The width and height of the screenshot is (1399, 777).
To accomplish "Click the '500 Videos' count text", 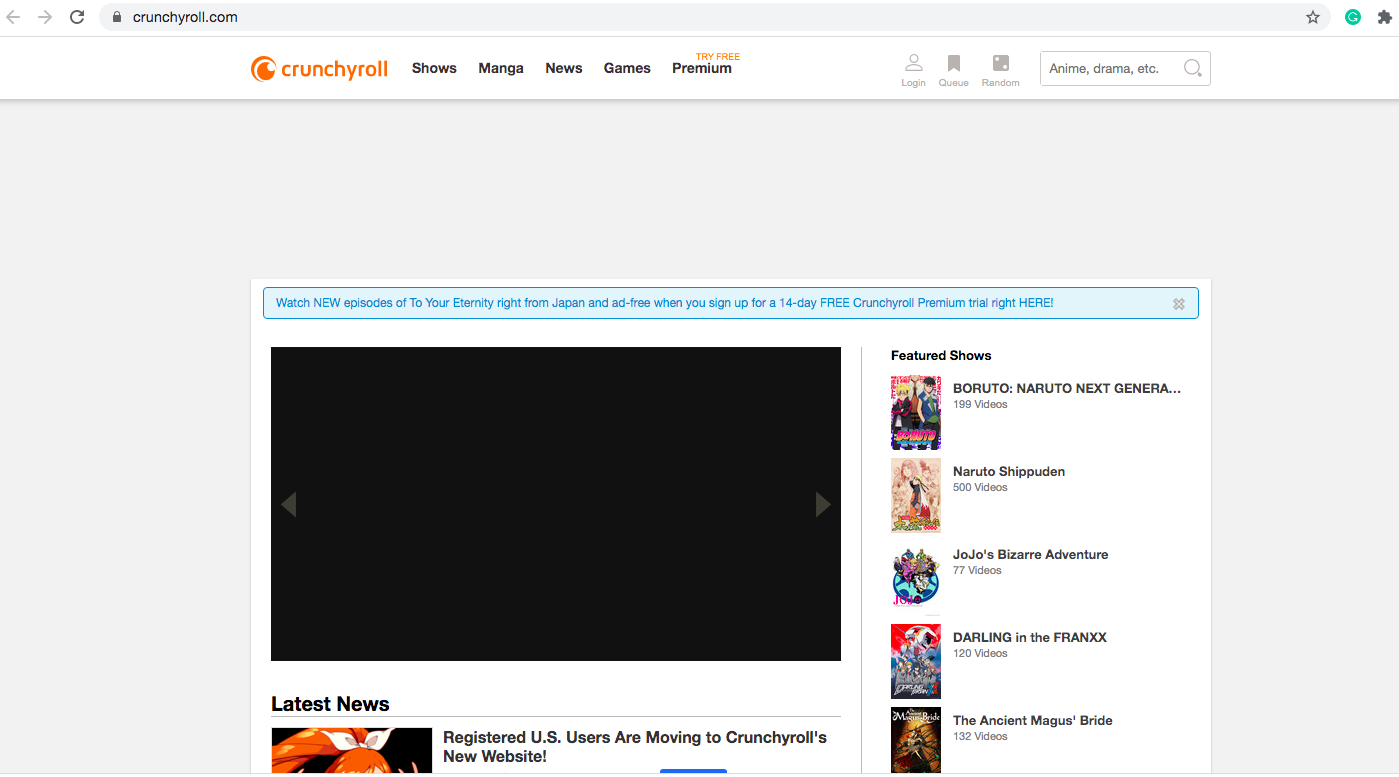I will [980, 487].
